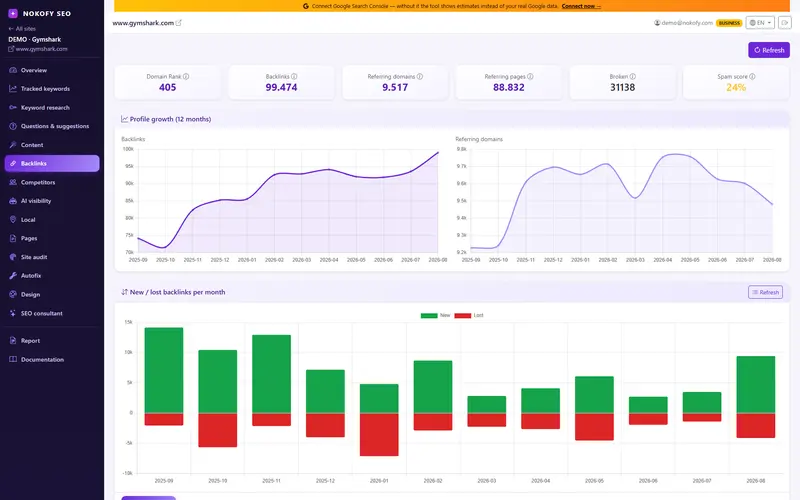This screenshot has height=500, width=800.
Task: Click the Nokofy SEO logo icon
Action: point(13,13)
